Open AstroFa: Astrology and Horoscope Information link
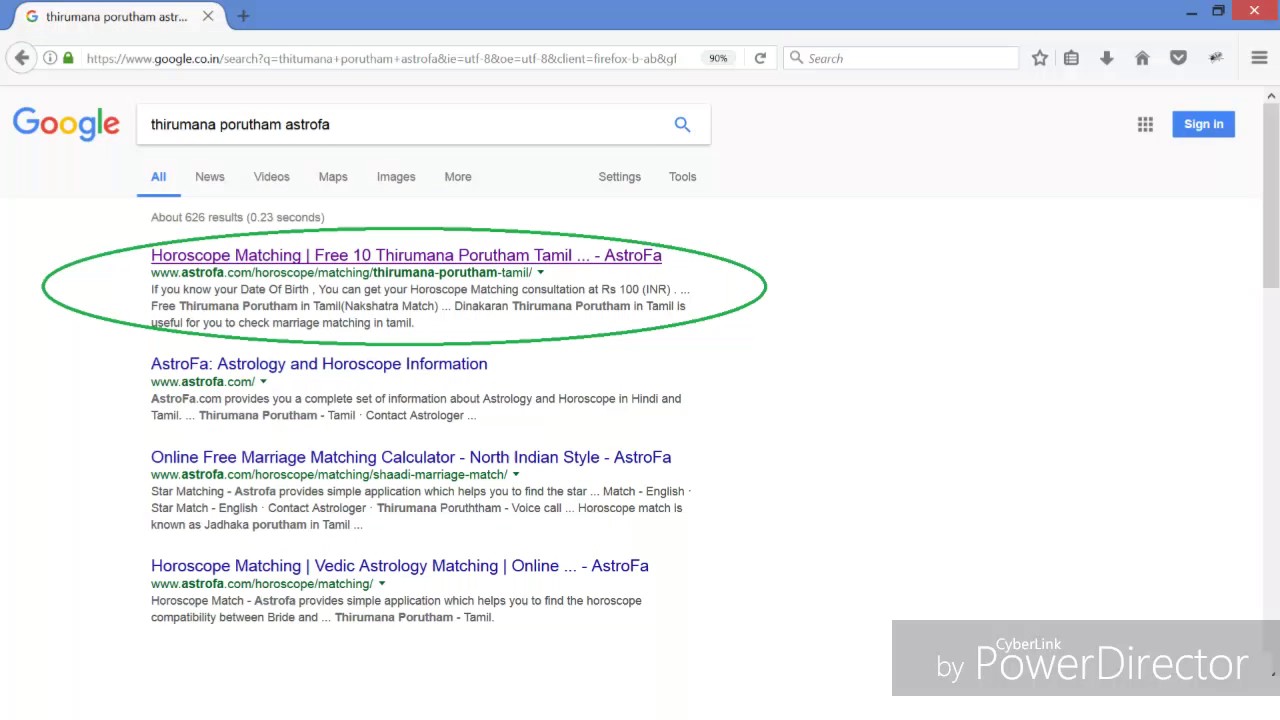Viewport: 1280px width, 720px height. [319, 364]
